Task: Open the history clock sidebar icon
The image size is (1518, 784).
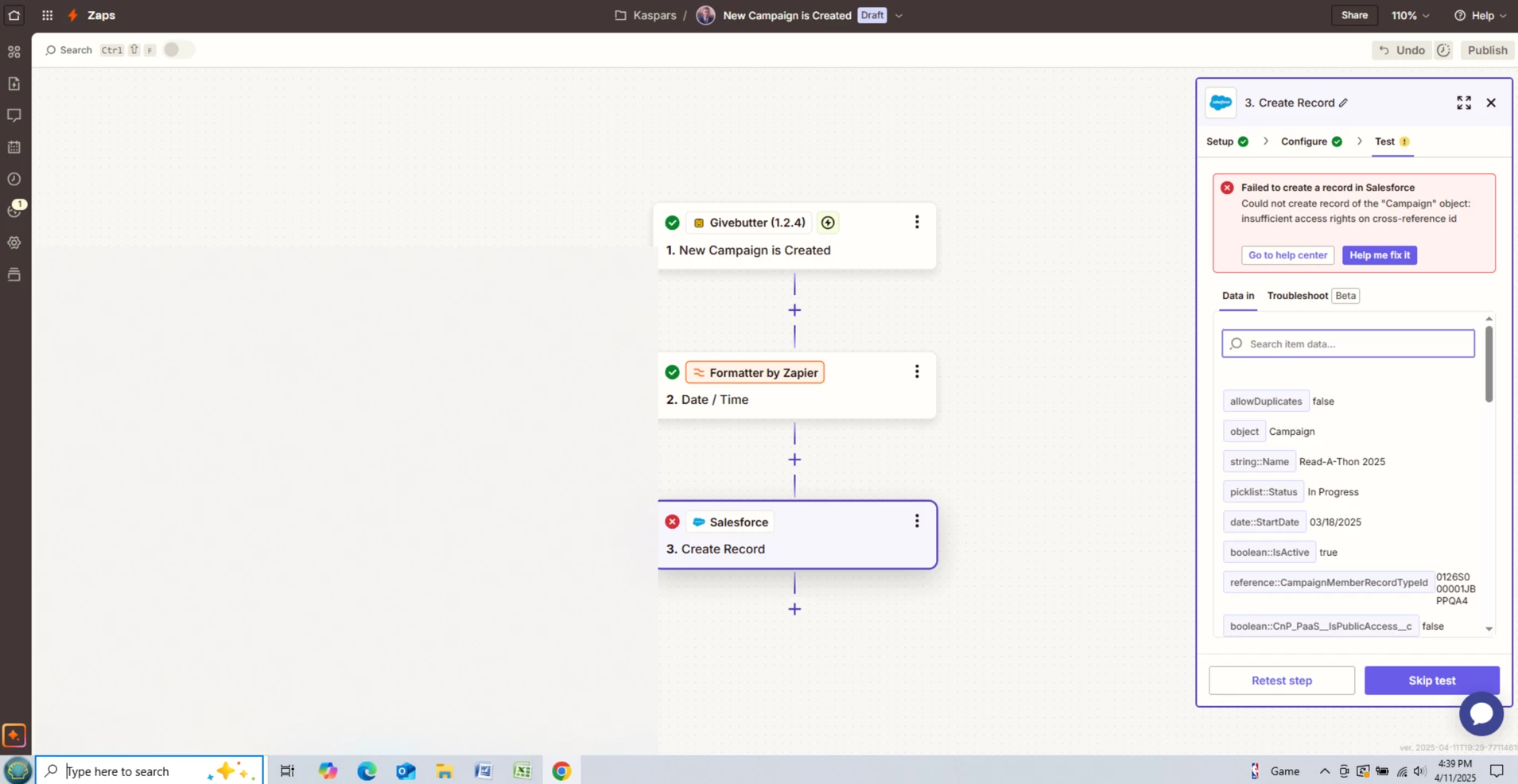Action: [x=14, y=179]
